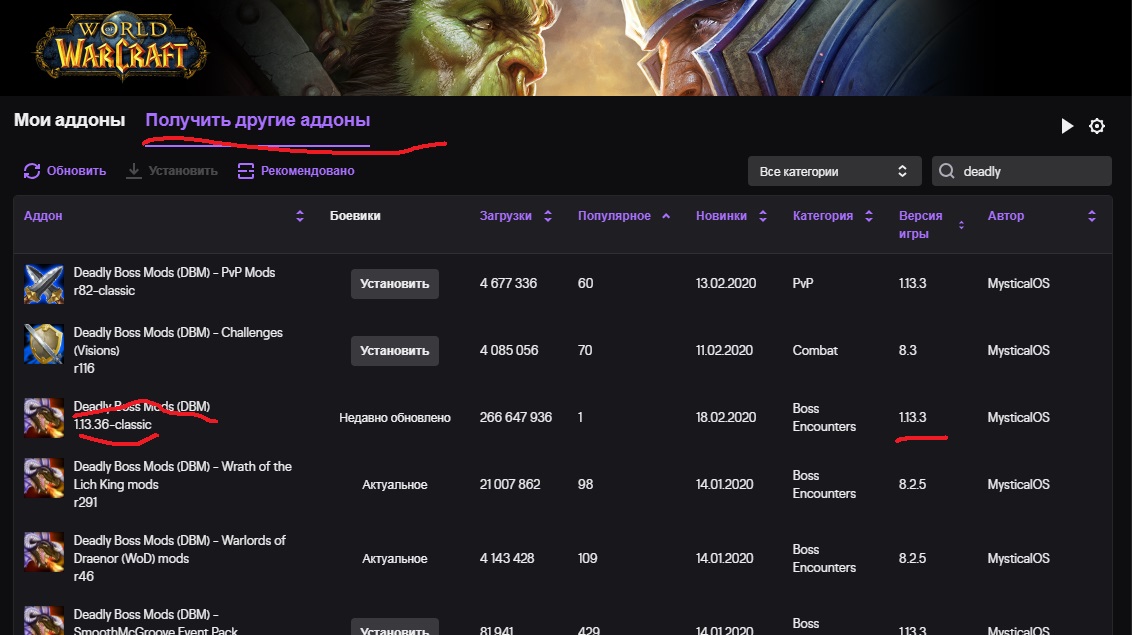The width and height of the screenshot is (1132, 635).
Task: Click the World of Warcraft logo
Action: point(121,46)
